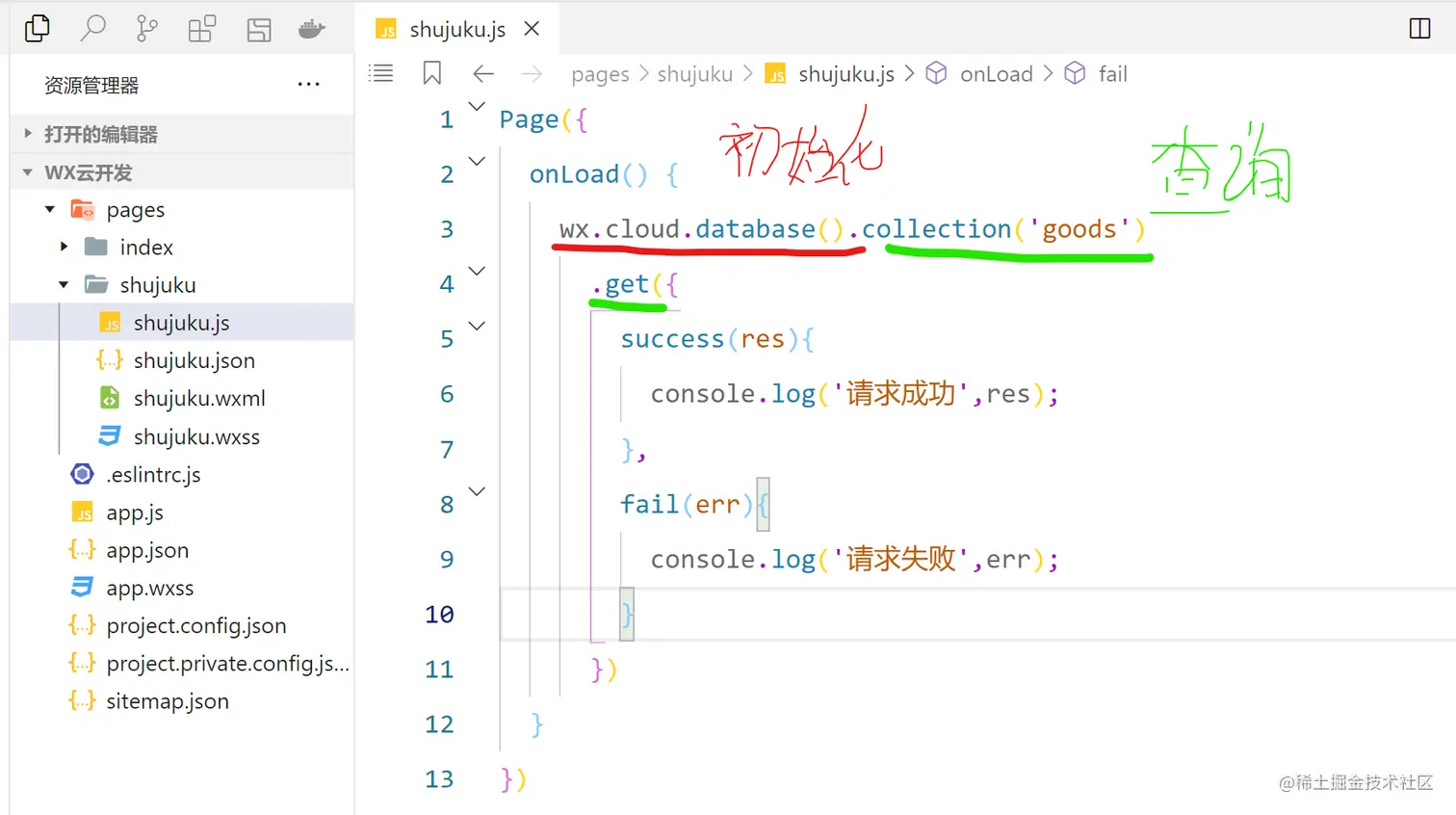
Task: Fold fail block at line 8 chevron
Action: pos(477,491)
